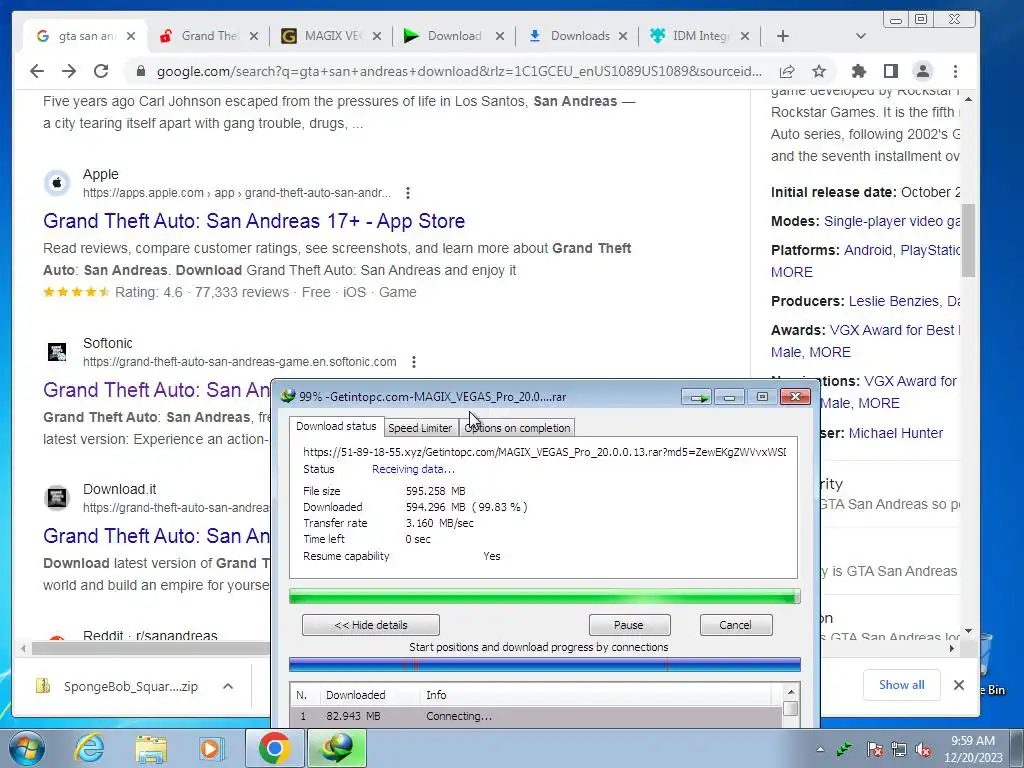1024x768 pixels.
Task: Pause the MAGIX VEGAS download
Action: pos(629,625)
